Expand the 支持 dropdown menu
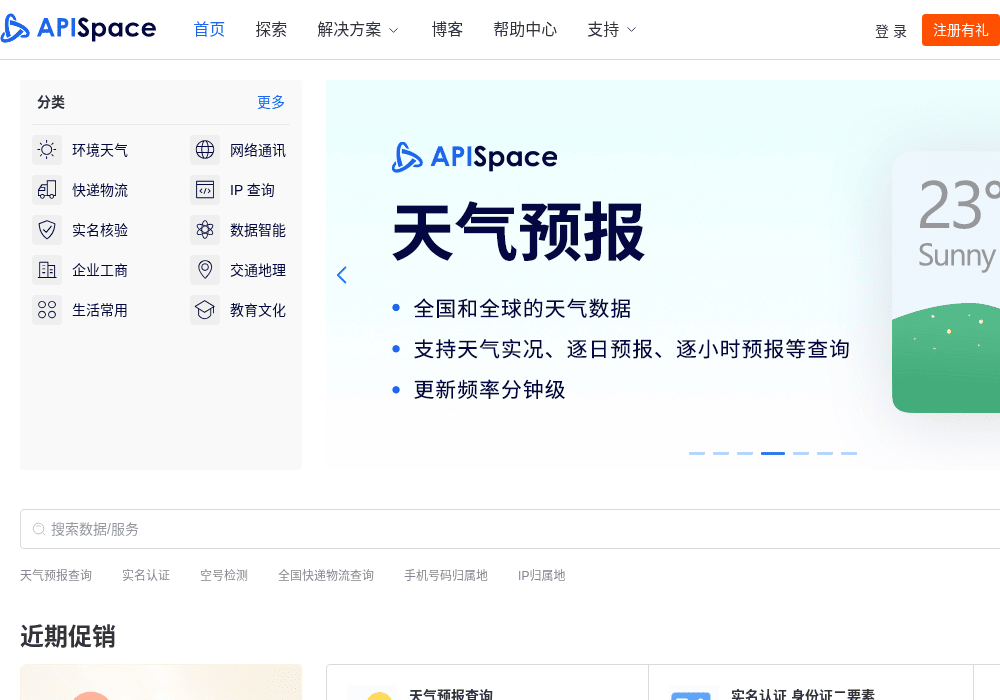Image resolution: width=1000 pixels, height=700 pixels. point(612,30)
